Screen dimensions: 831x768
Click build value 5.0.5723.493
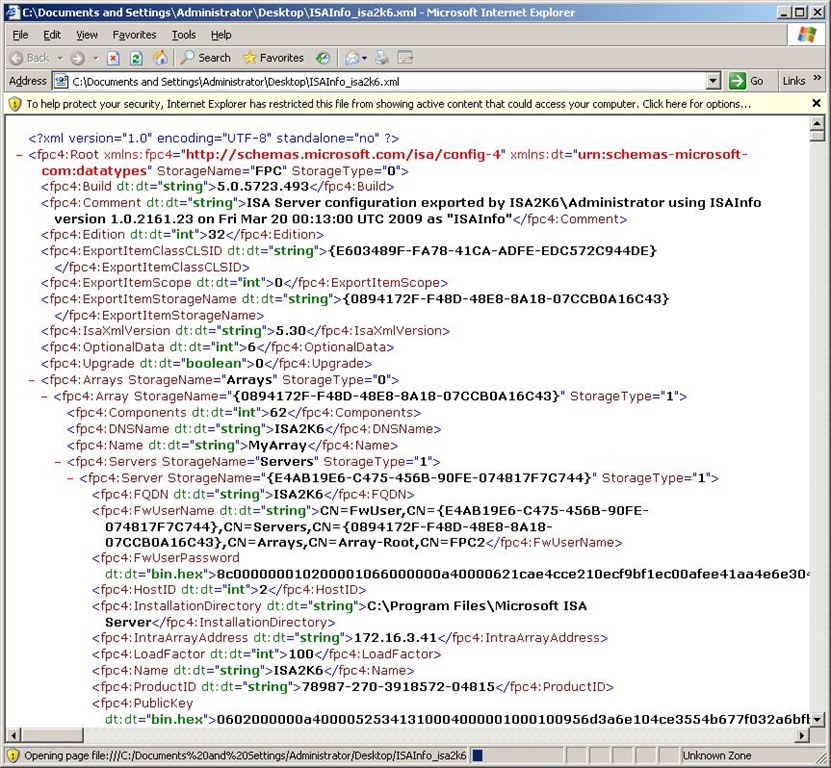tap(263, 187)
